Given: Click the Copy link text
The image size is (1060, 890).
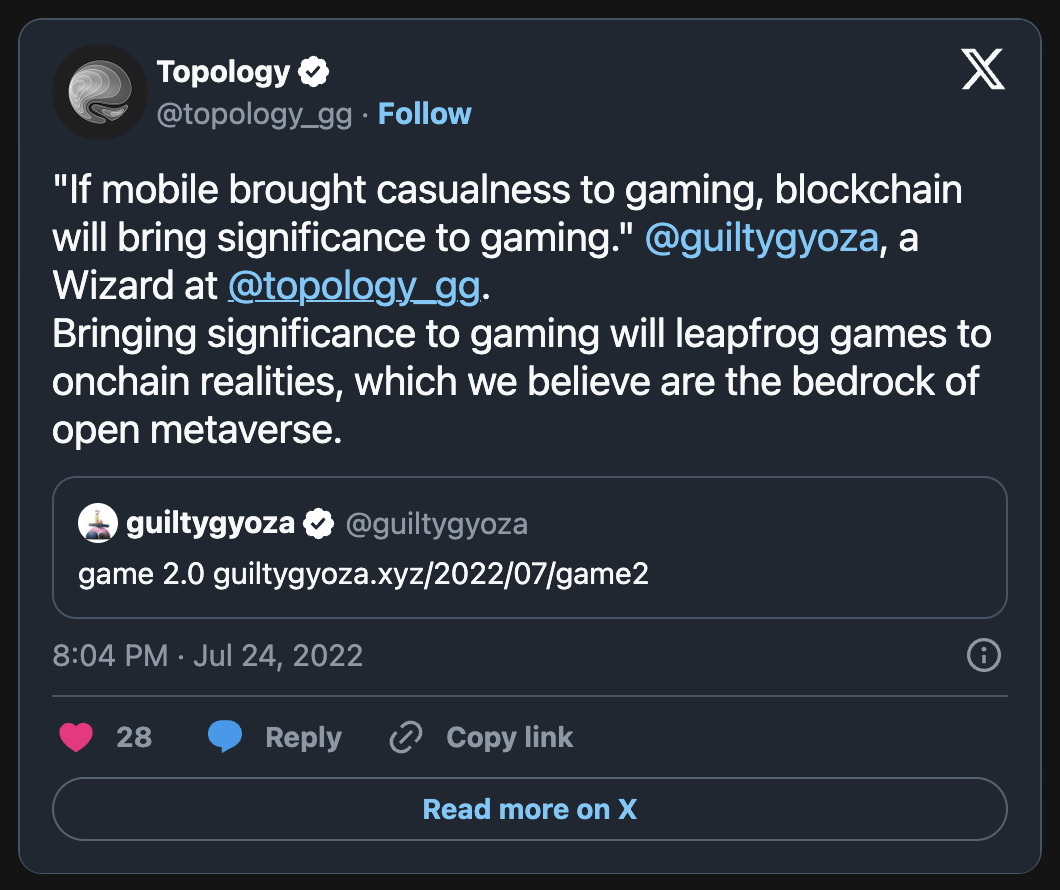Looking at the screenshot, I should pos(509,738).
